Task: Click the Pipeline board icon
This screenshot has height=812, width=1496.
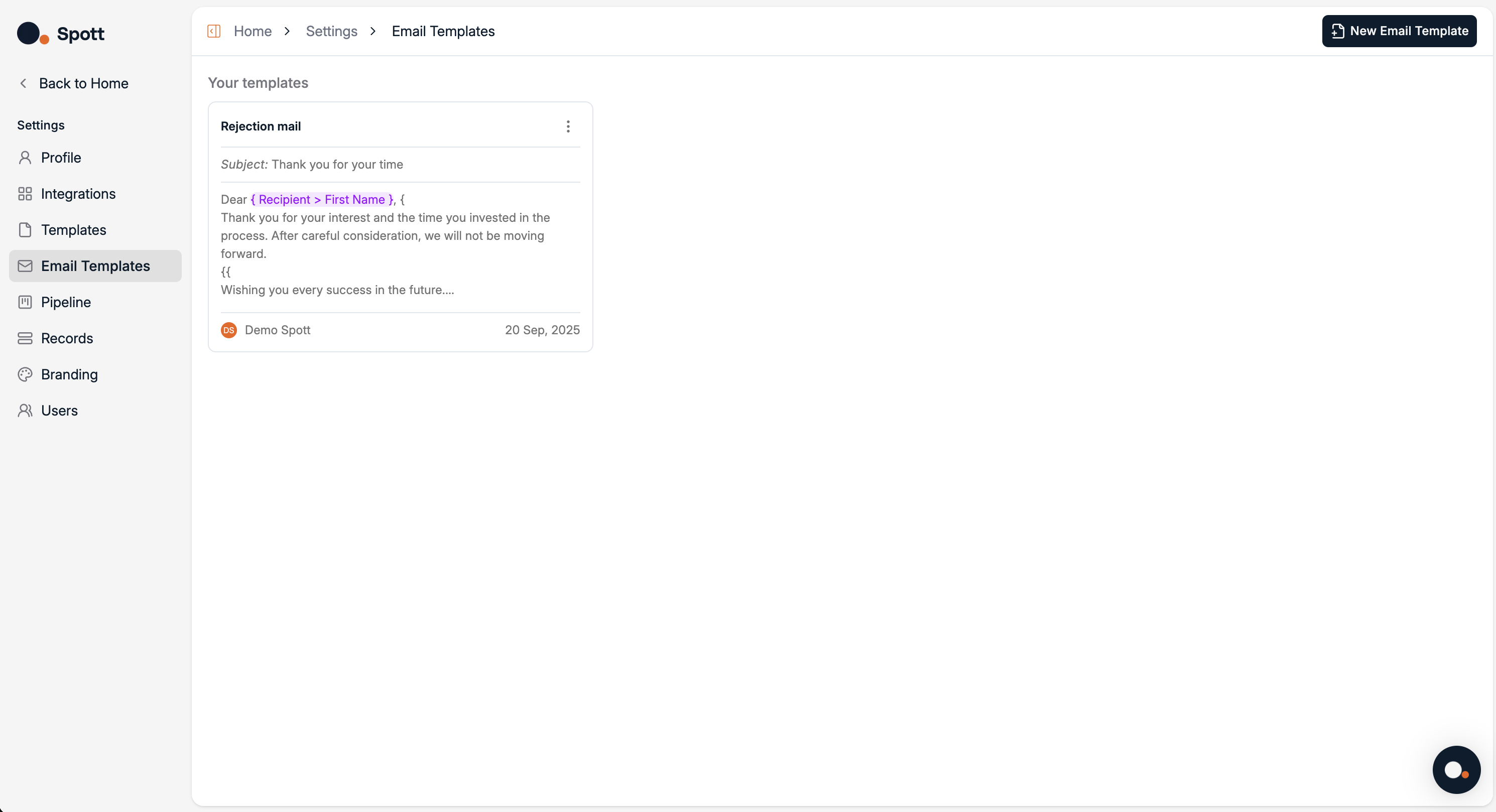Action: 25,303
